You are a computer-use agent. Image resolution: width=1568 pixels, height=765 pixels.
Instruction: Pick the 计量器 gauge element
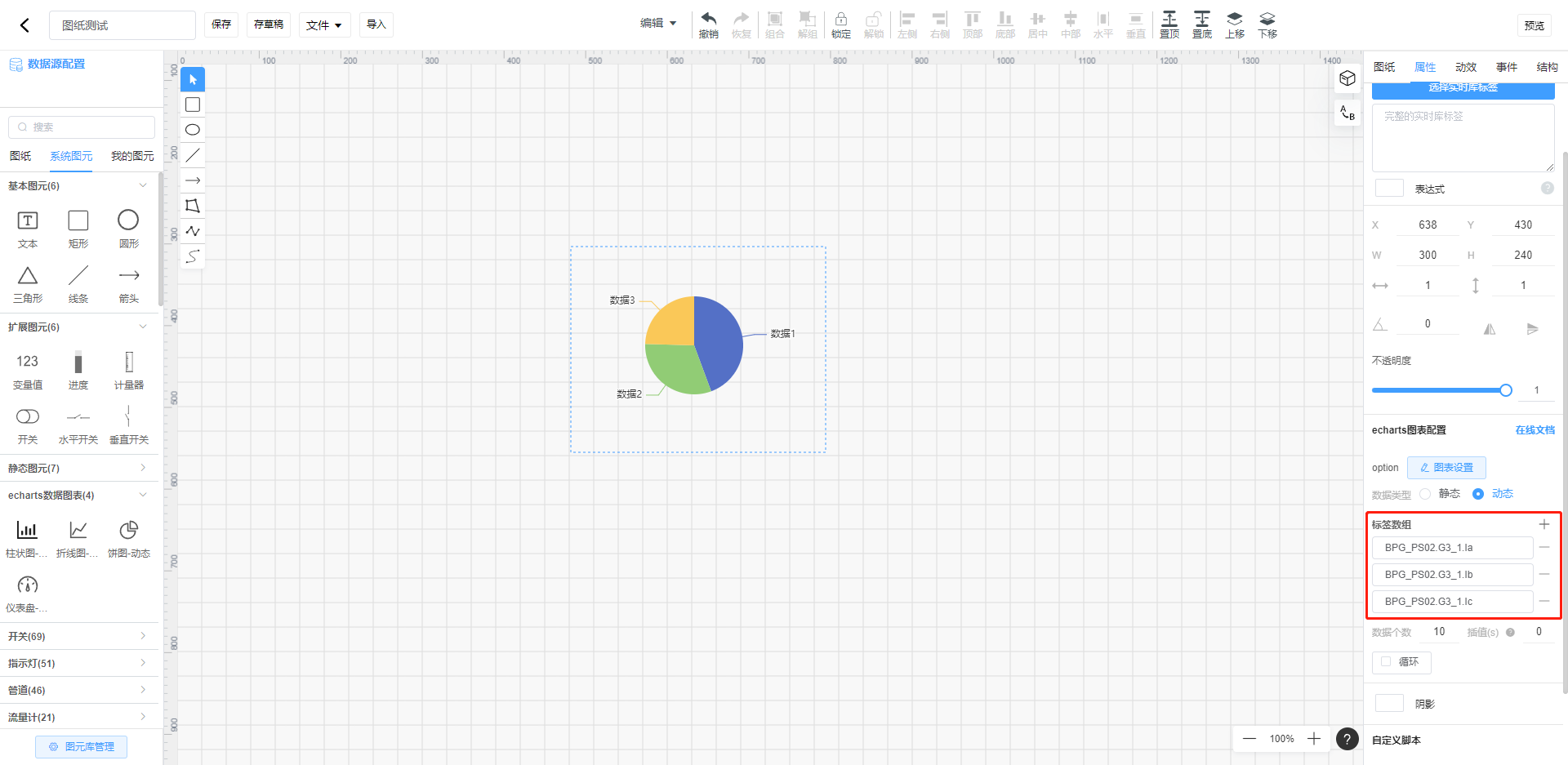tap(129, 371)
